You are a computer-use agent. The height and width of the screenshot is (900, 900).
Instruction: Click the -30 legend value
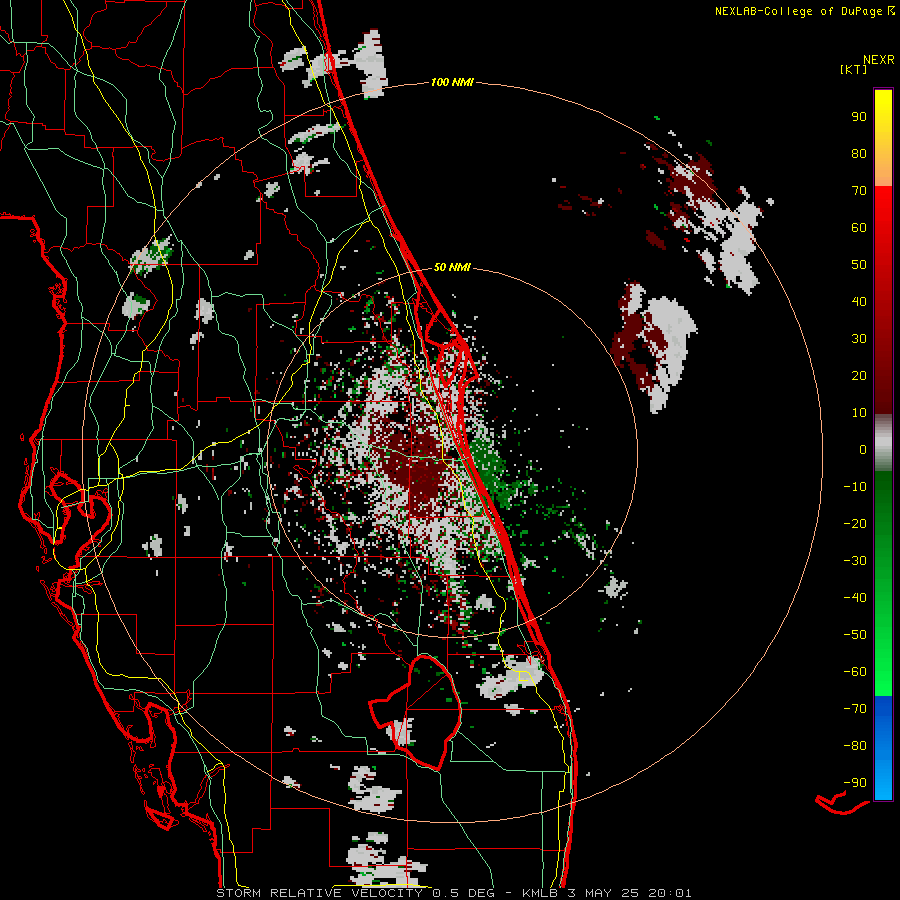(x=855, y=561)
